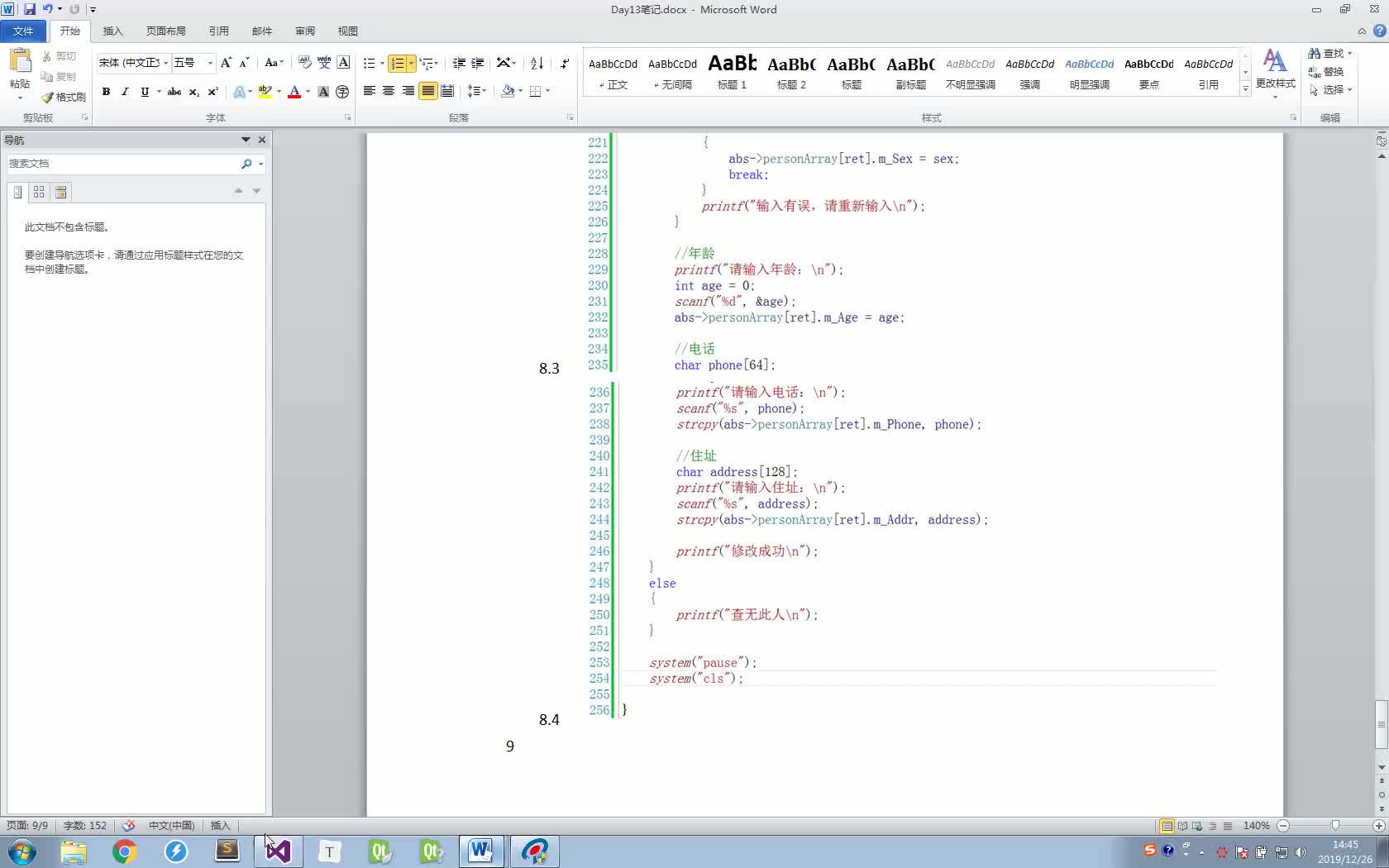Viewport: 1389px width, 868px height.
Task: Expand the line spacing dropdown
Action: click(477, 91)
